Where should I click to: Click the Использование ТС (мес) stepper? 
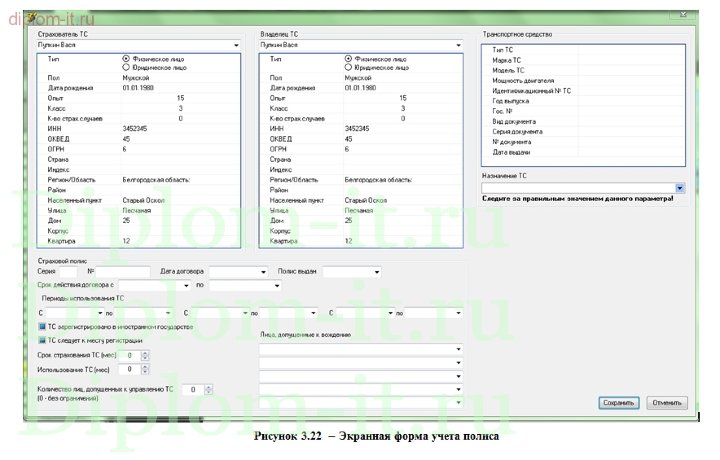[145, 369]
